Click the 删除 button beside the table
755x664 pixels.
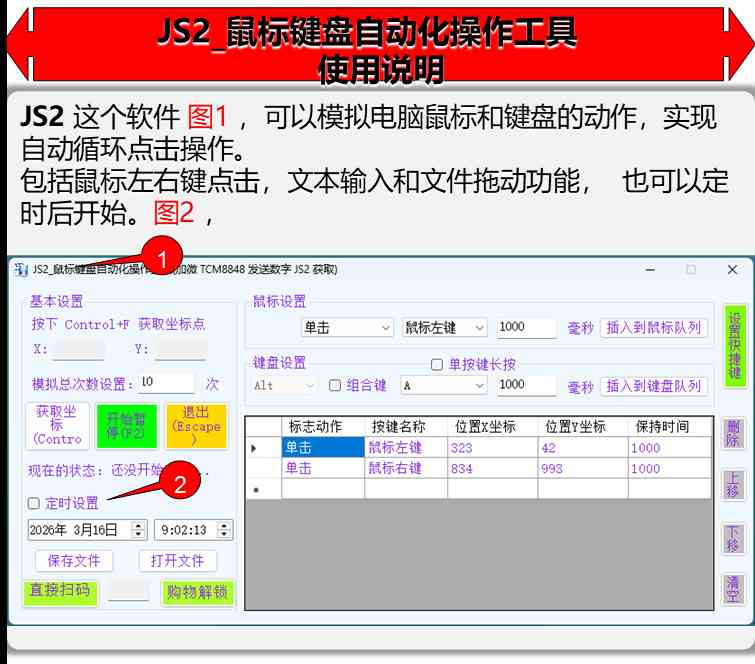tap(733, 433)
